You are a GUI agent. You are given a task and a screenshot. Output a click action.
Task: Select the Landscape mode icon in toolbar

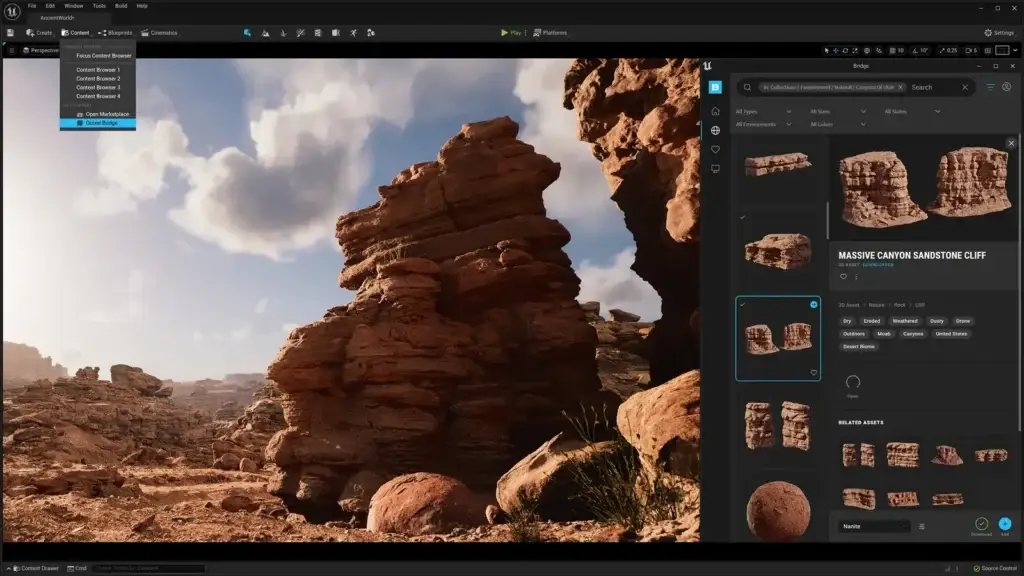pyautogui.click(x=265, y=32)
